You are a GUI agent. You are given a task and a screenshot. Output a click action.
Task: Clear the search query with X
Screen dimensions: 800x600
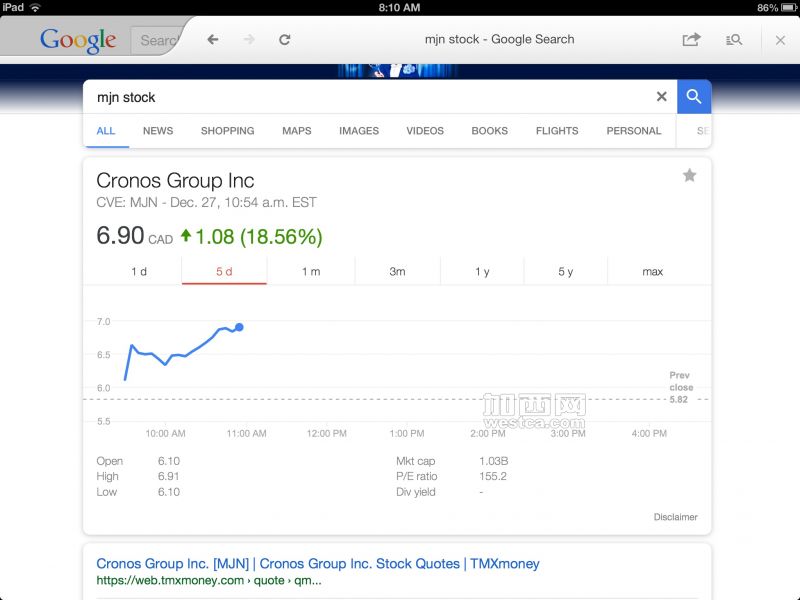point(661,97)
